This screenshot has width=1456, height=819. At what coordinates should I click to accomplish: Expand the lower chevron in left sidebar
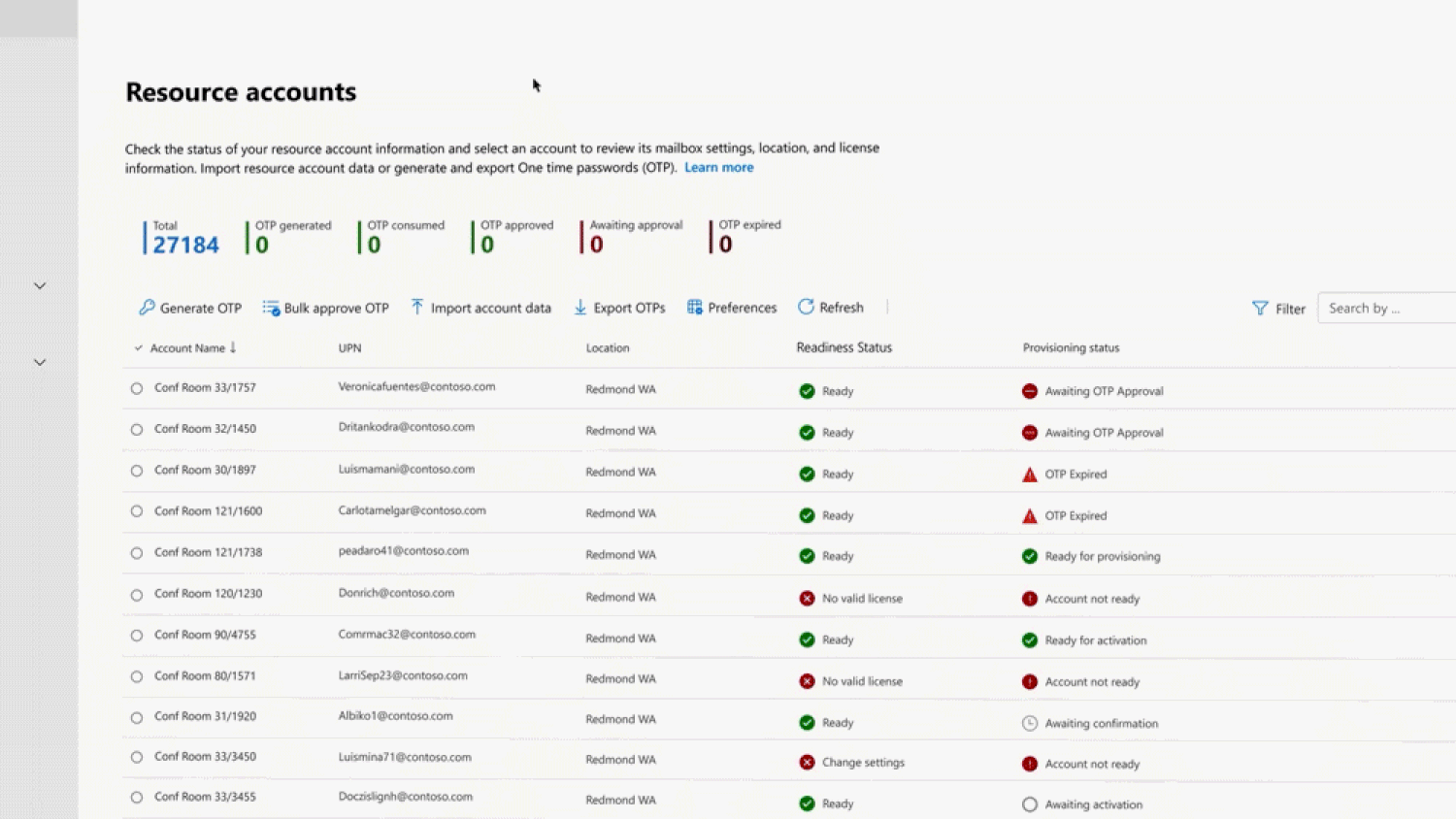[40, 362]
